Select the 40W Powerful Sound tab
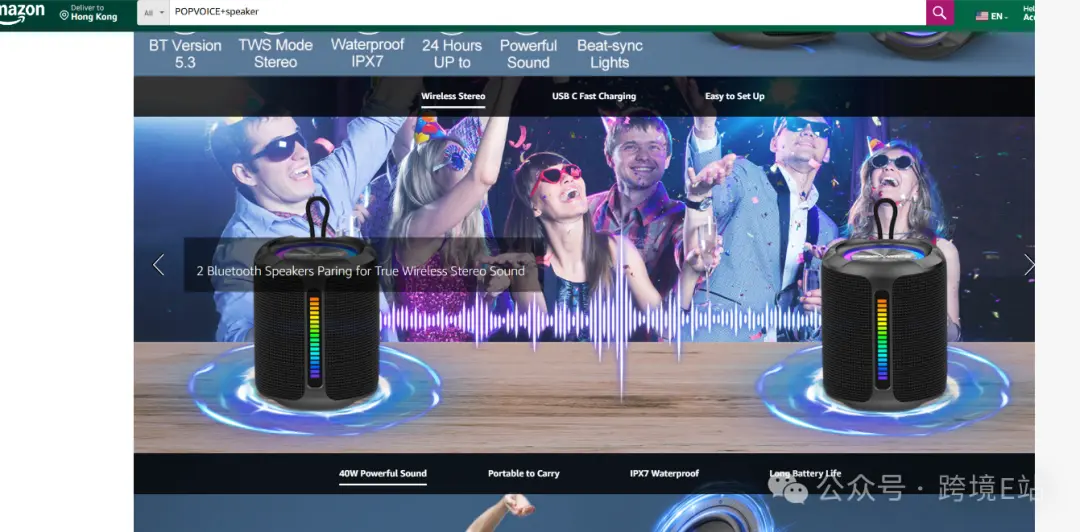This screenshot has height=532, width=1080. (383, 474)
